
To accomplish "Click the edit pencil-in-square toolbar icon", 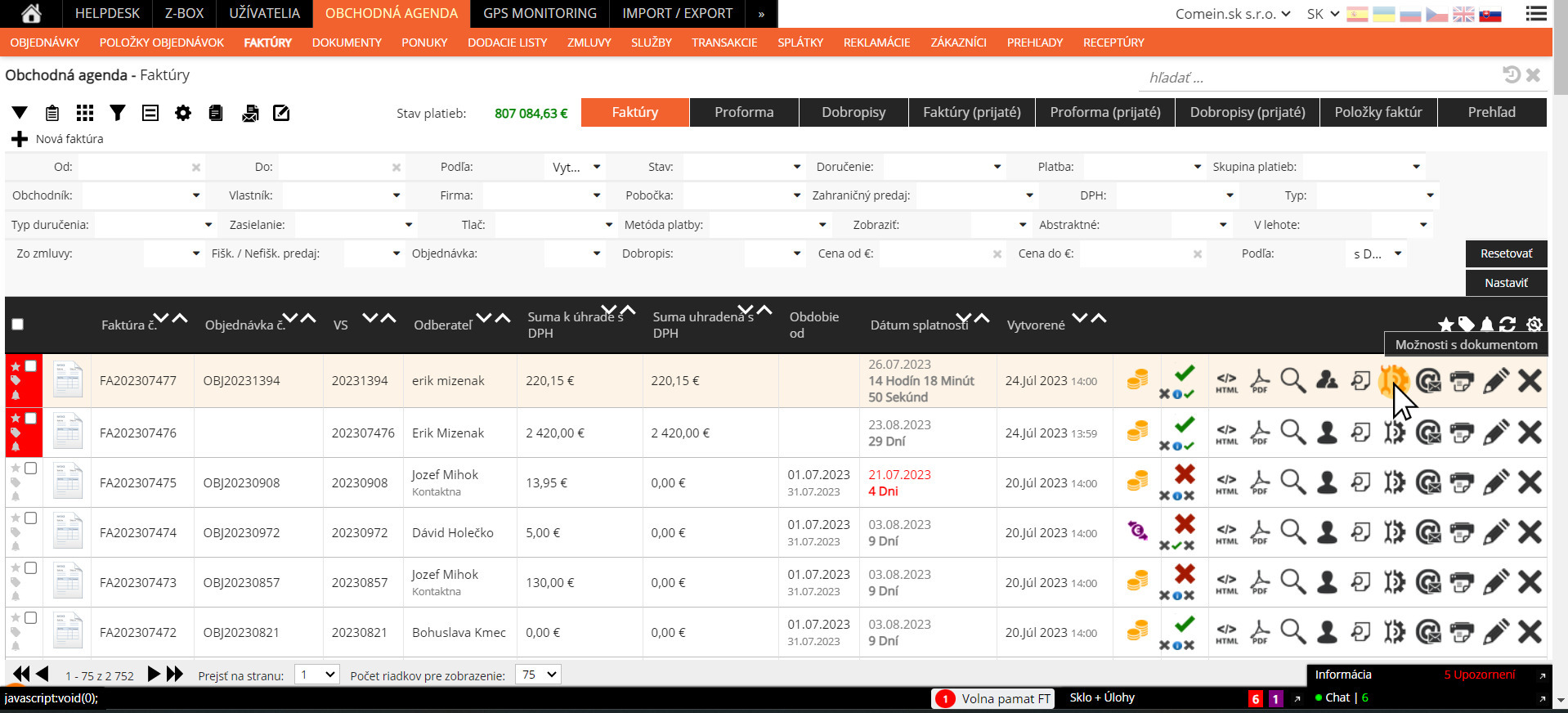I will pos(281,113).
